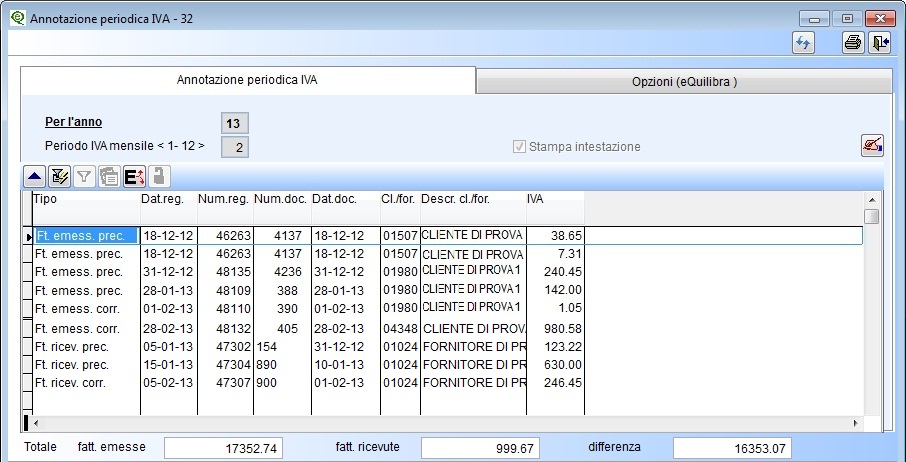Click the Num.doc. column header
The image size is (906, 462).
tap(283, 208)
